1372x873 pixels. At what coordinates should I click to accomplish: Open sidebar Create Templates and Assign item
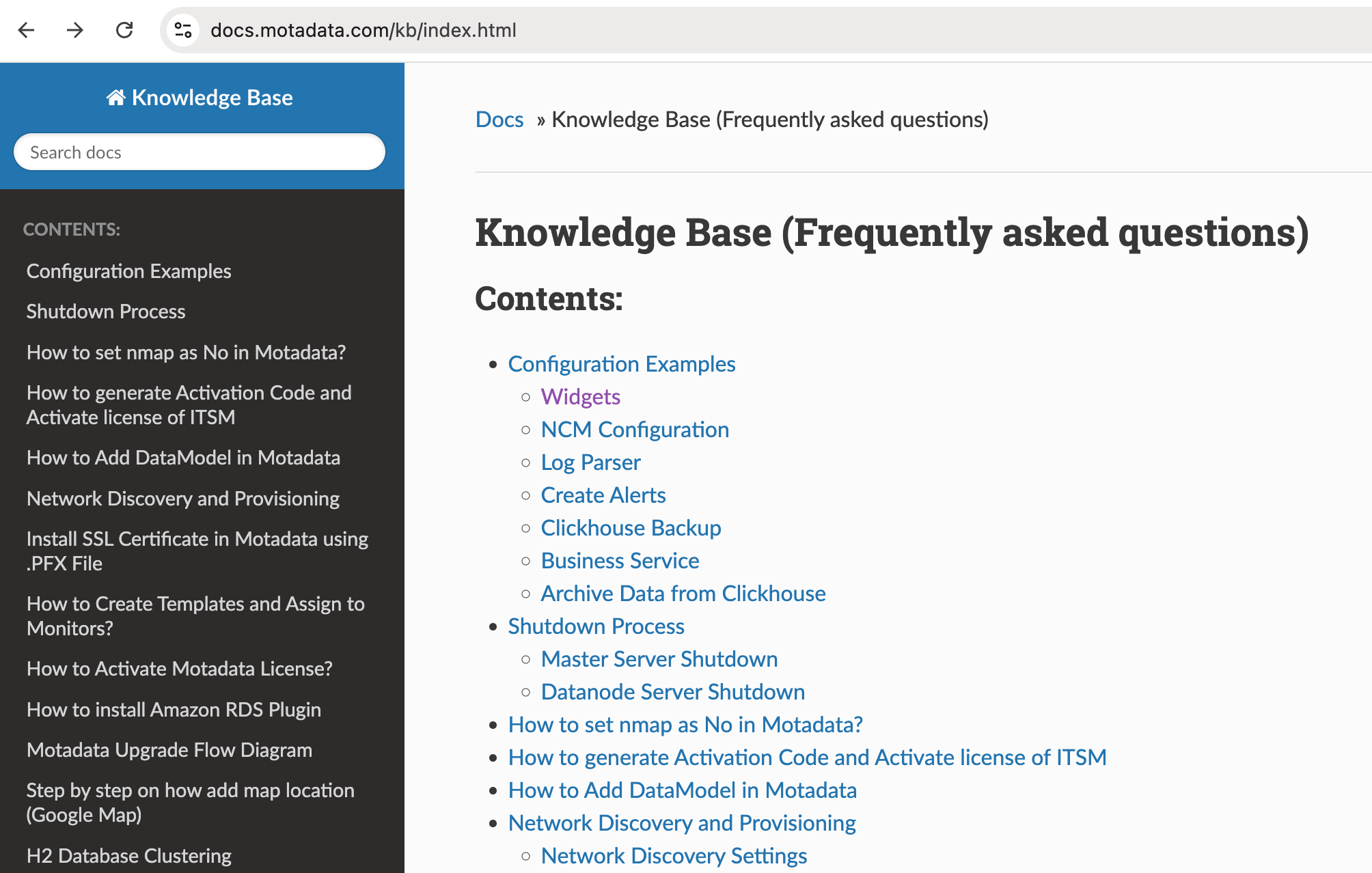195,616
